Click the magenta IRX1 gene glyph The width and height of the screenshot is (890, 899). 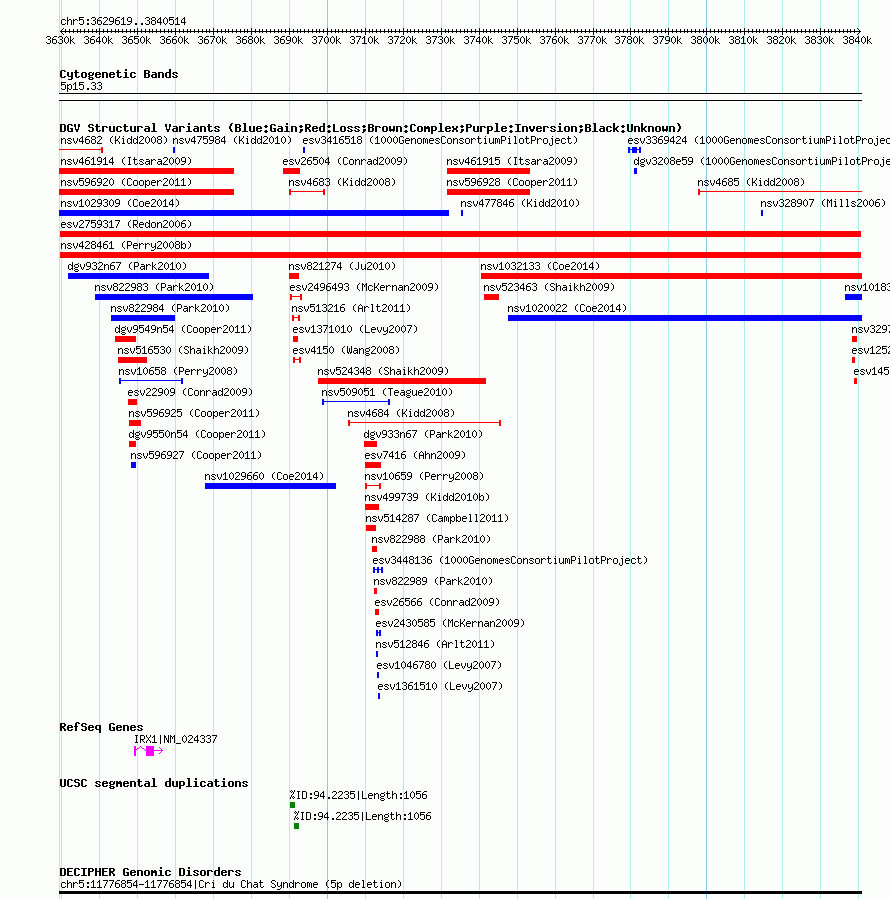tap(149, 751)
